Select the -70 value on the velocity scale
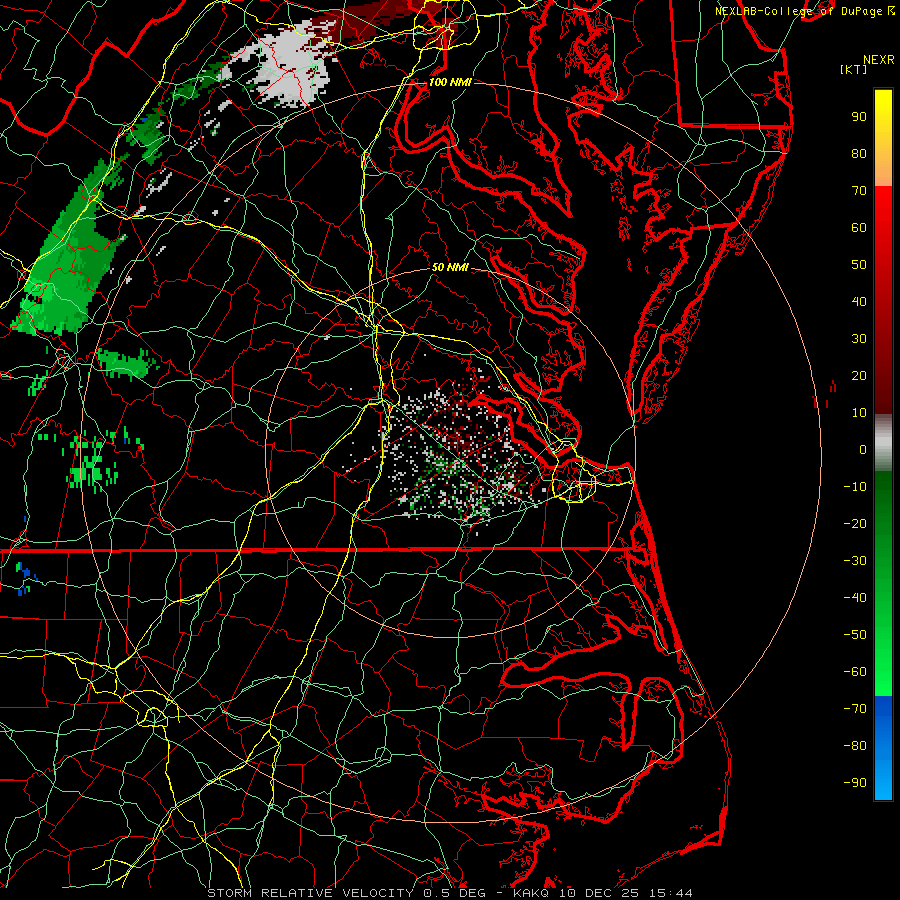This screenshot has height=900, width=900. pyautogui.click(x=855, y=709)
